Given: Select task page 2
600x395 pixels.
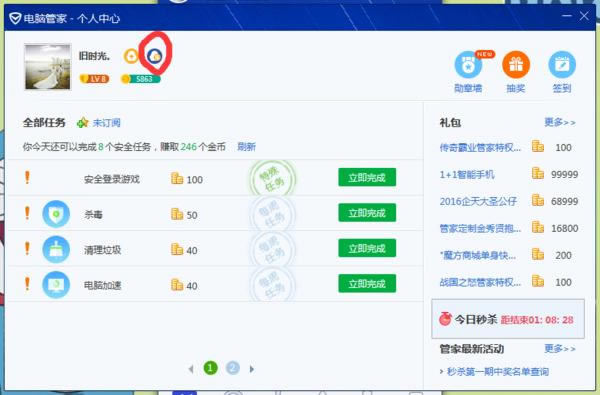Looking at the screenshot, I should click(233, 368).
